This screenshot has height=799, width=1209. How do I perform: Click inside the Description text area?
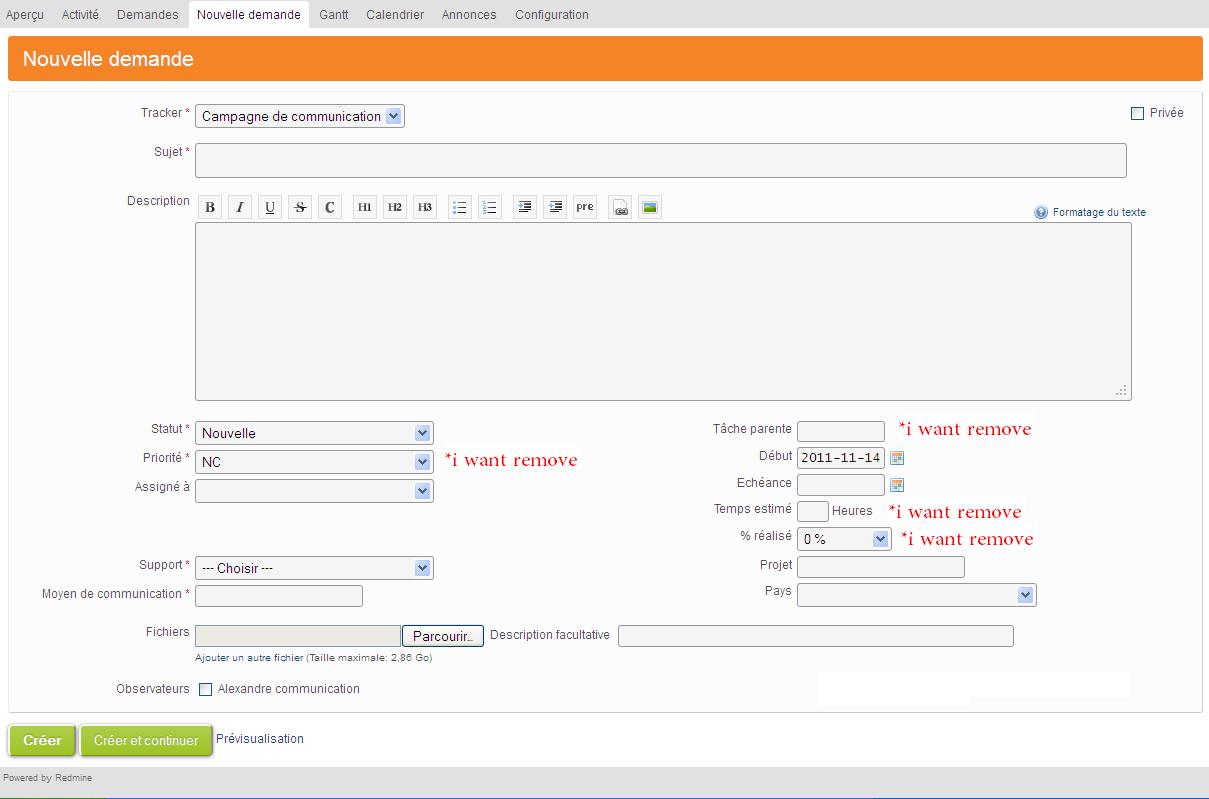[x=663, y=311]
